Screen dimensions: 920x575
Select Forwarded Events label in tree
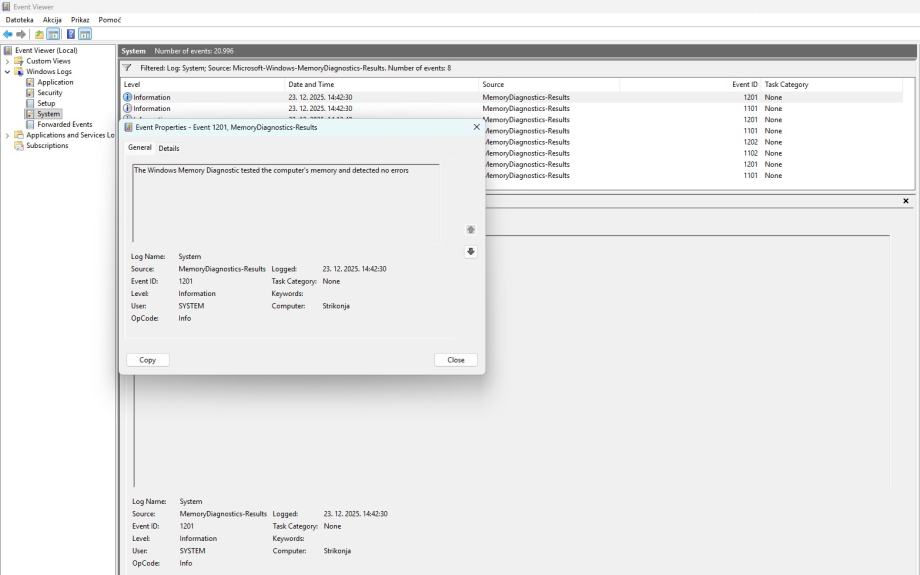[65, 124]
